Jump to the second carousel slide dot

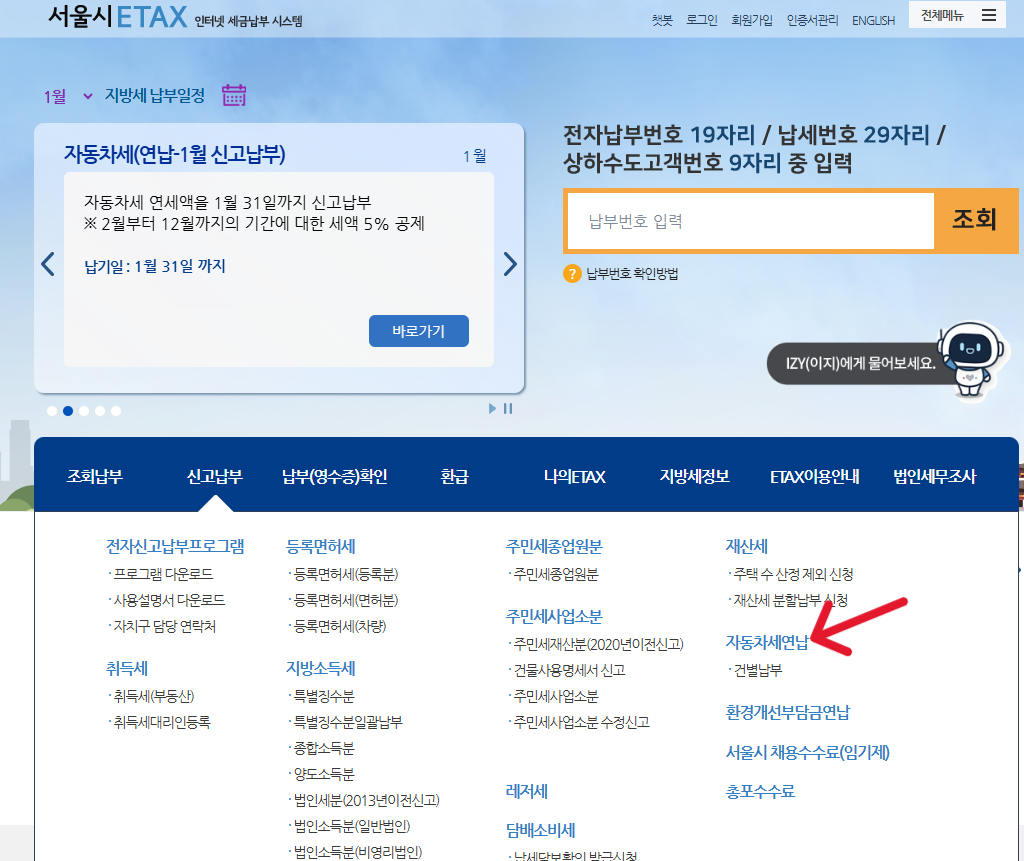point(68,410)
